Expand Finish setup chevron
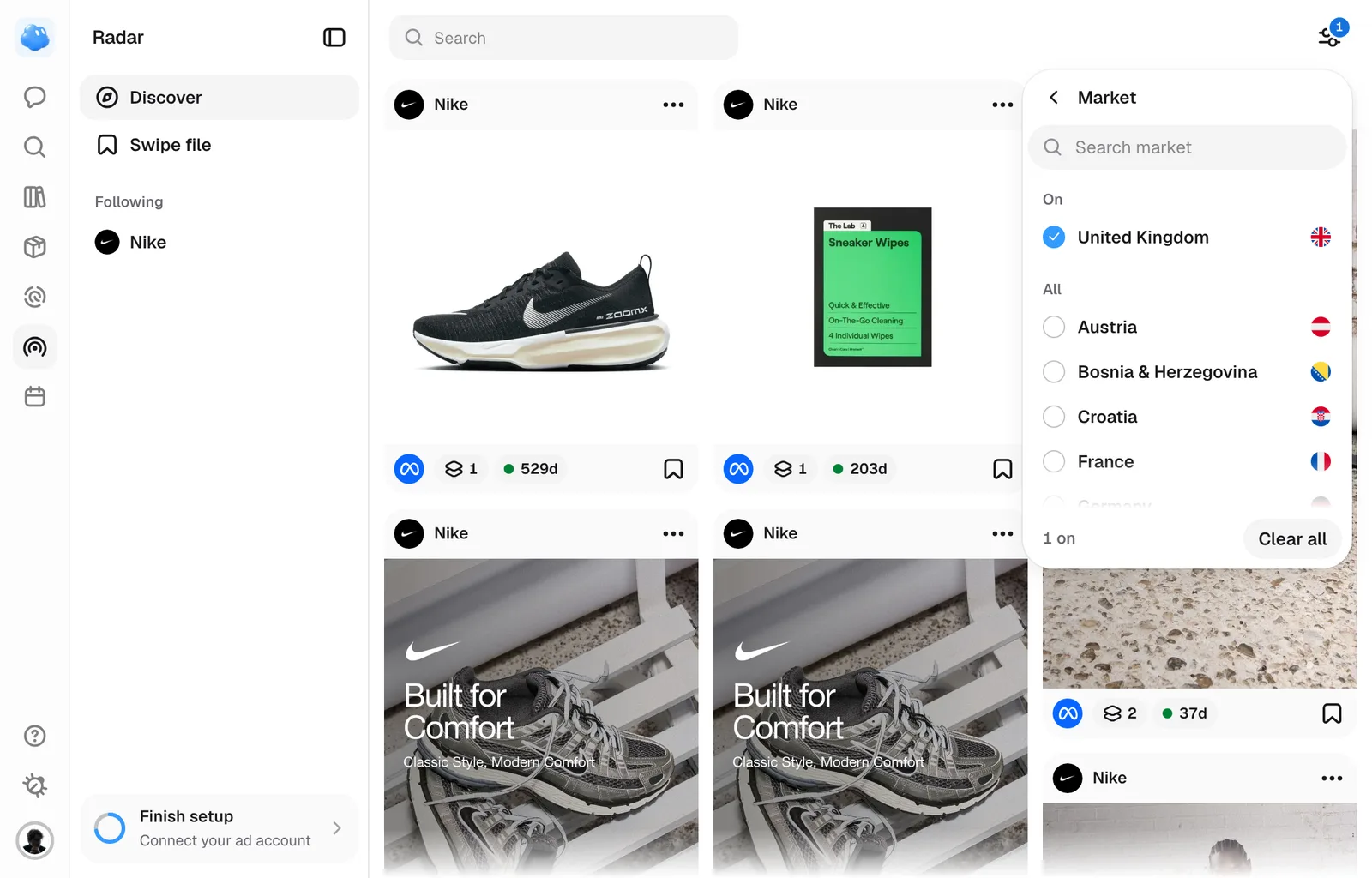1372x878 pixels. pyautogui.click(x=337, y=828)
